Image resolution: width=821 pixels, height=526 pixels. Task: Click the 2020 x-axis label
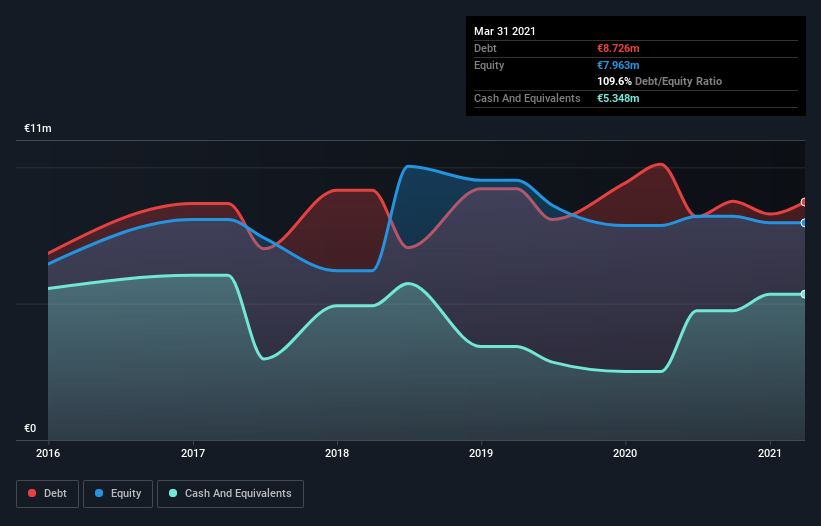pyautogui.click(x=625, y=453)
